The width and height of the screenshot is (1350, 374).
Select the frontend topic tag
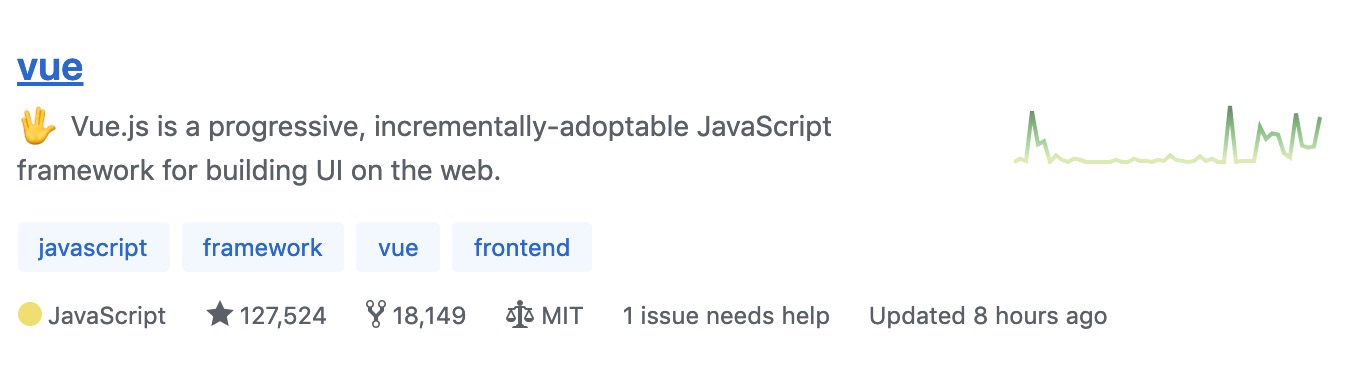tap(522, 247)
